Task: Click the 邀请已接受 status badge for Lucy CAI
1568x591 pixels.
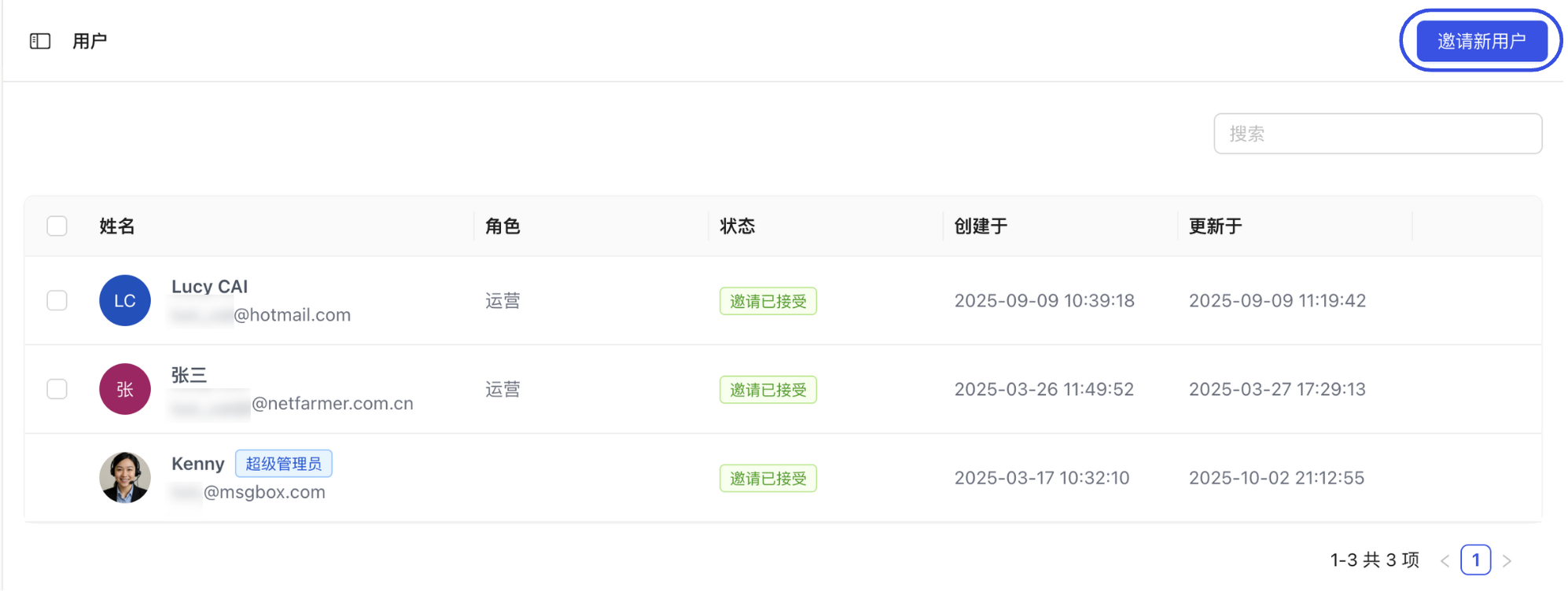Action: (x=767, y=301)
